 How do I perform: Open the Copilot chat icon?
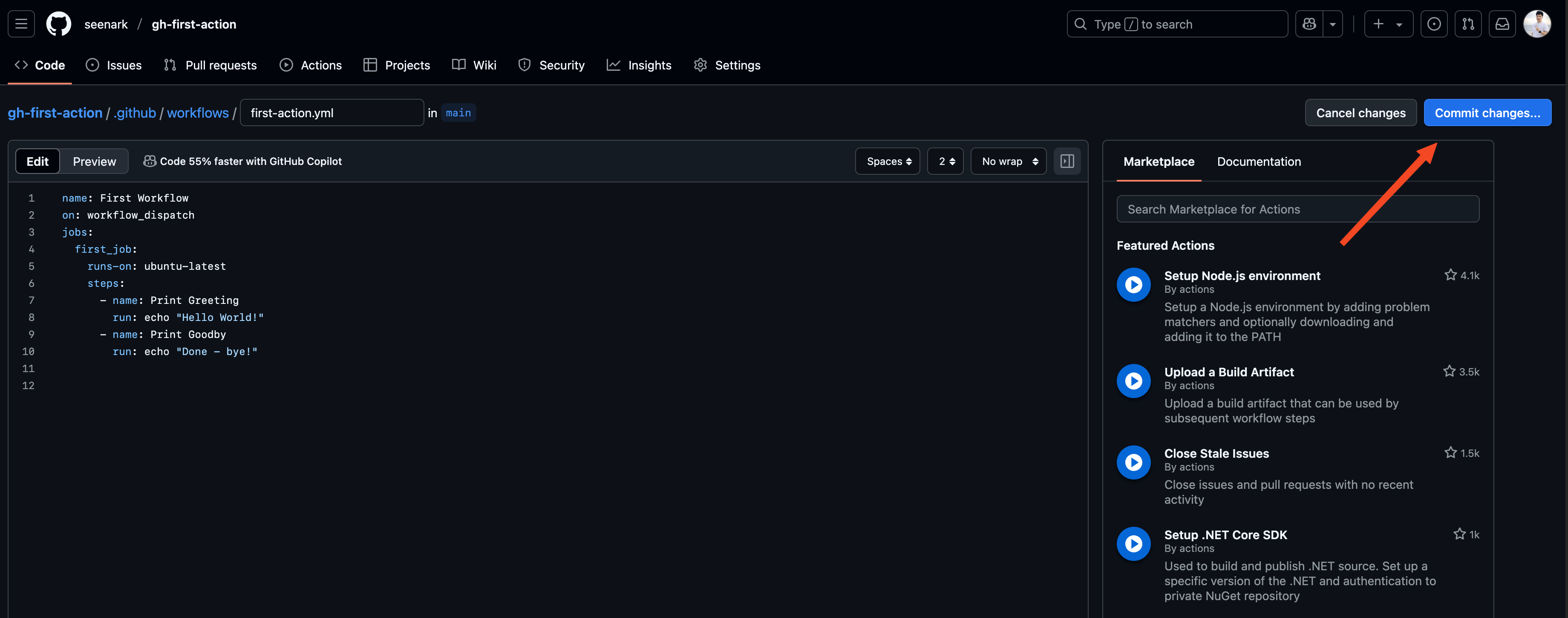click(x=1309, y=24)
